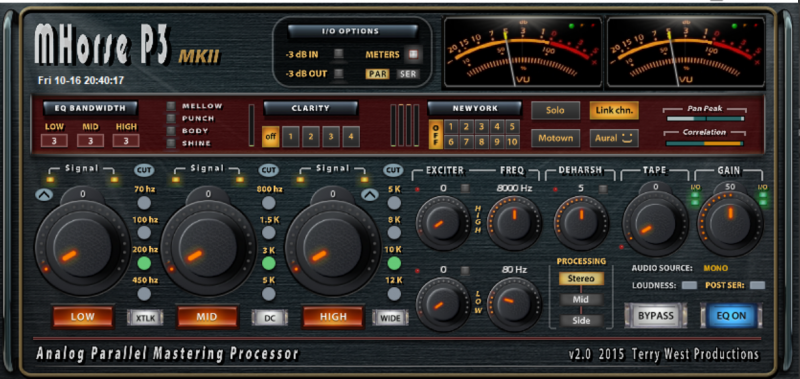This screenshot has width=800, height=379.
Task: Toggle the -3 dB OUT switch
Action: pyautogui.click(x=339, y=74)
